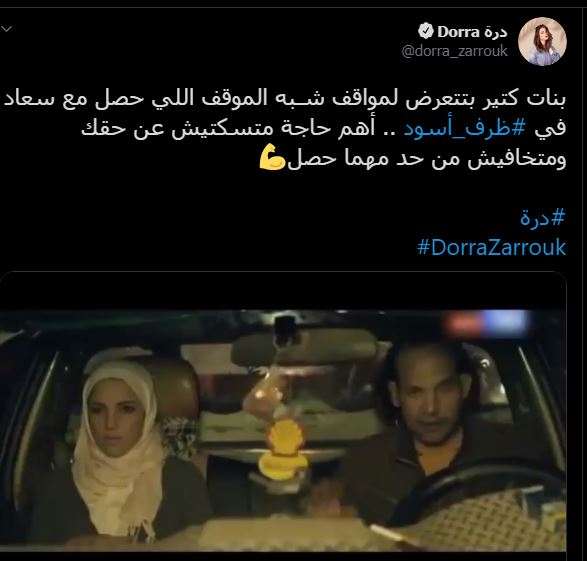Open the Dorra درة display name

pyautogui.click(x=472, y=32)
